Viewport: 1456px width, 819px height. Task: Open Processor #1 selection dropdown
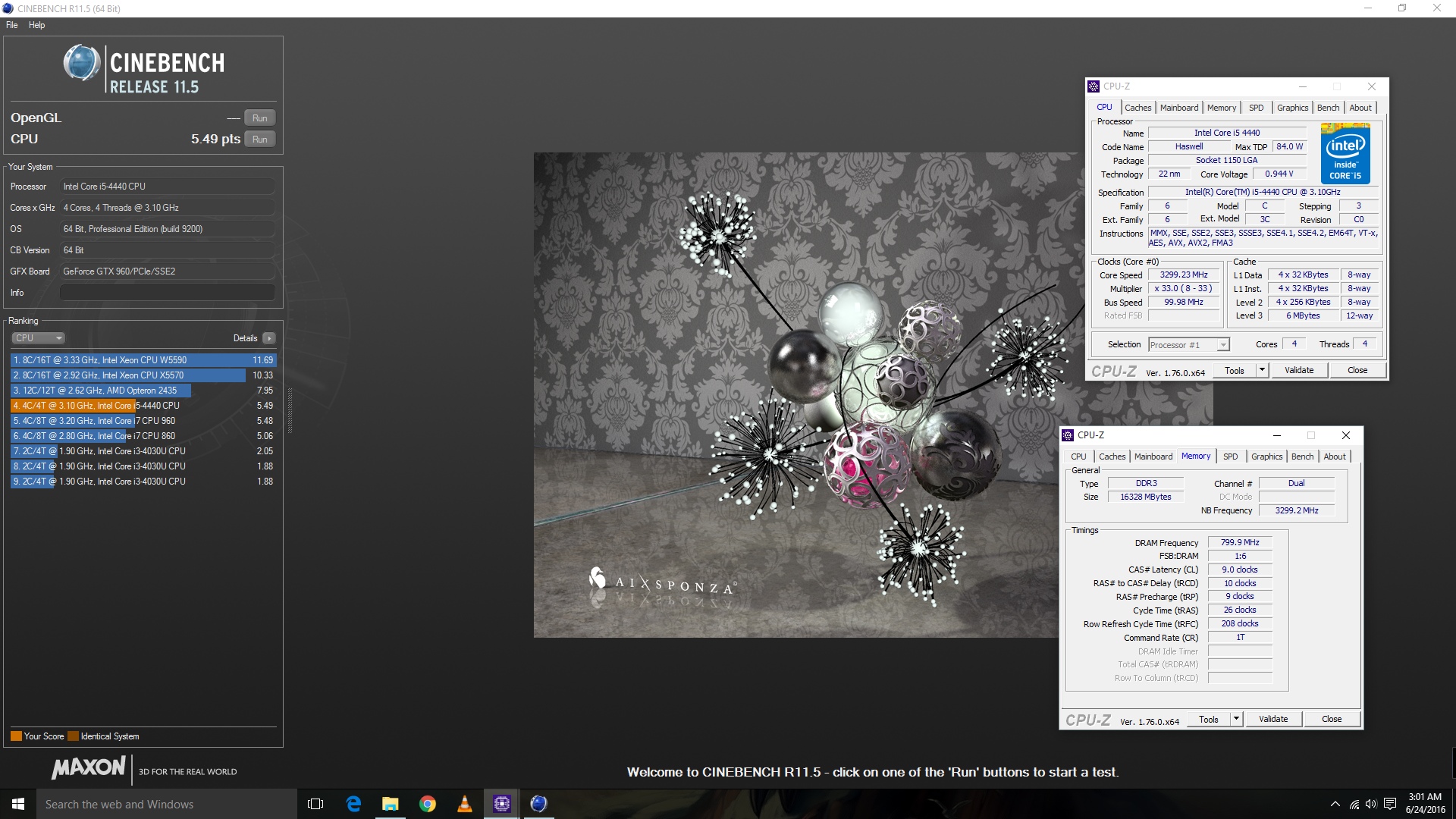(1188, 345)
